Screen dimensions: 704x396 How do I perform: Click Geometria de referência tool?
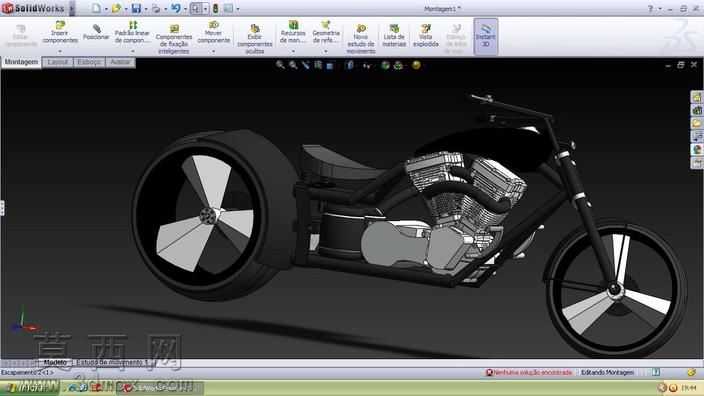[x=326, y=32]
